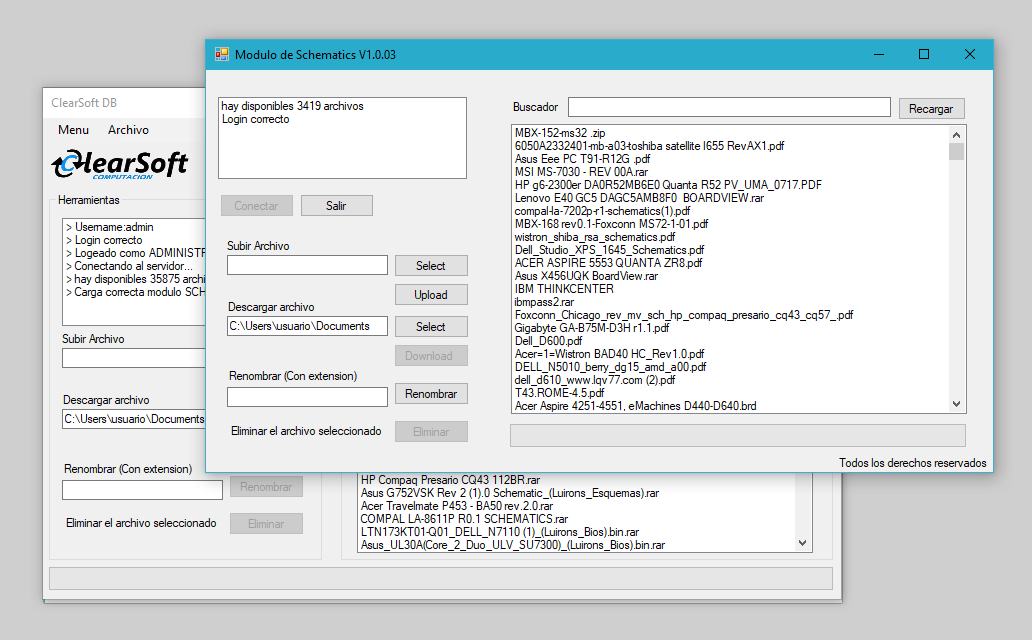This screenshot has width=1032, height=640.
Task: Click the Renombrar field in Modulo de Schematics
Action: click(307, 396)
